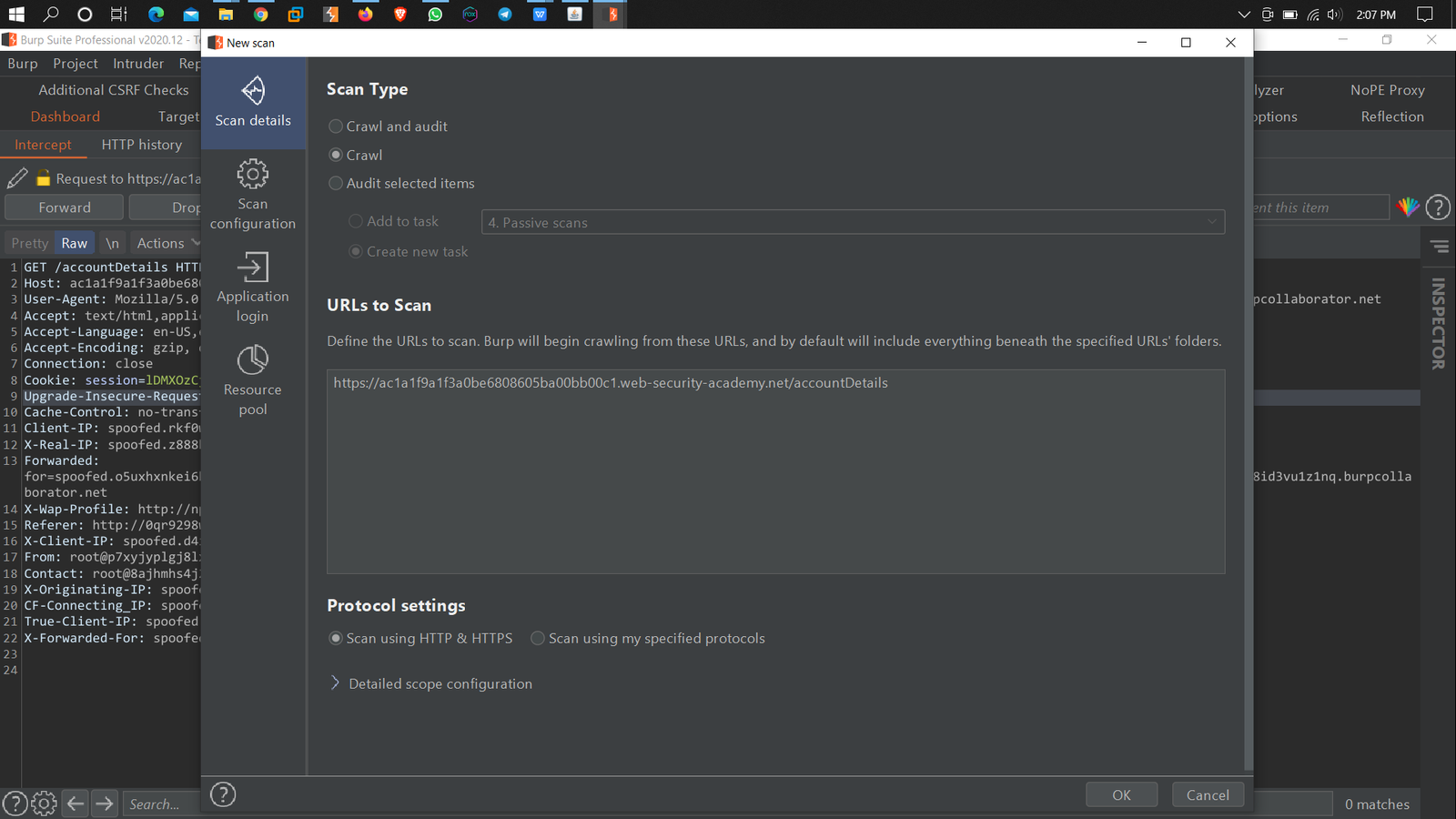Open Intruder menu
The width and height of the screenshot is (1456, 819).
coord(138,64)
